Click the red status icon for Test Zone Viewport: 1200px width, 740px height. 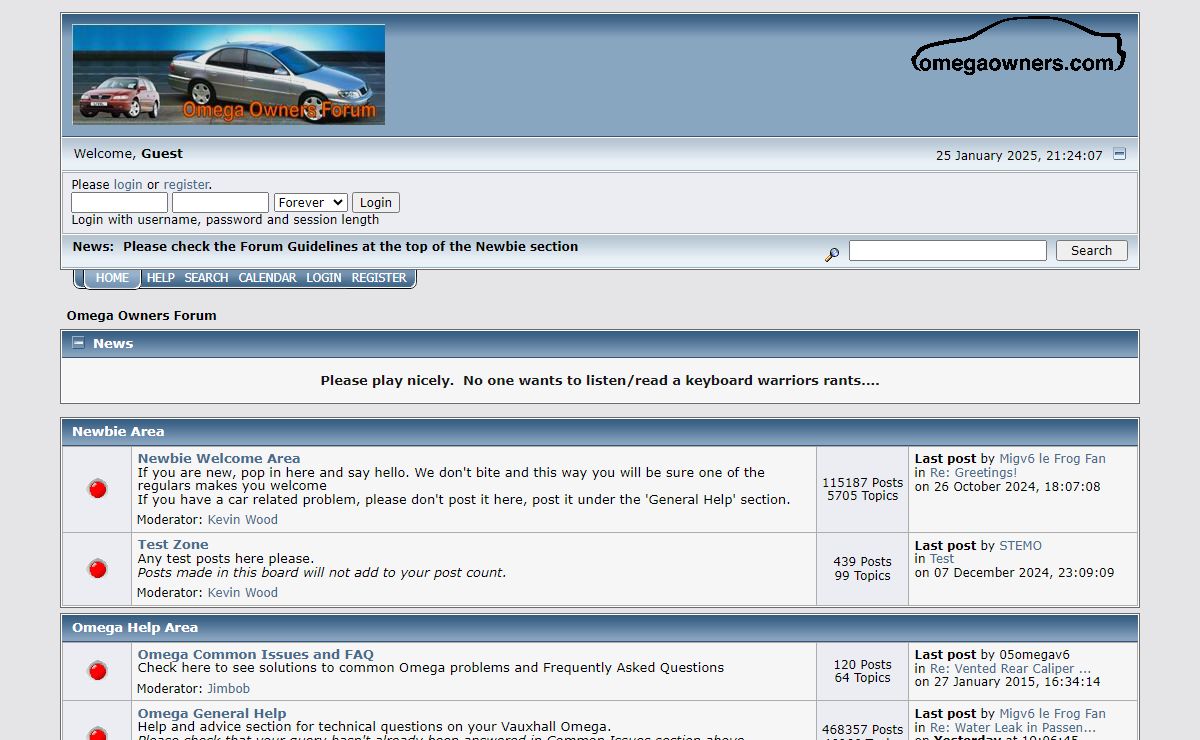[x=97, y=569]
